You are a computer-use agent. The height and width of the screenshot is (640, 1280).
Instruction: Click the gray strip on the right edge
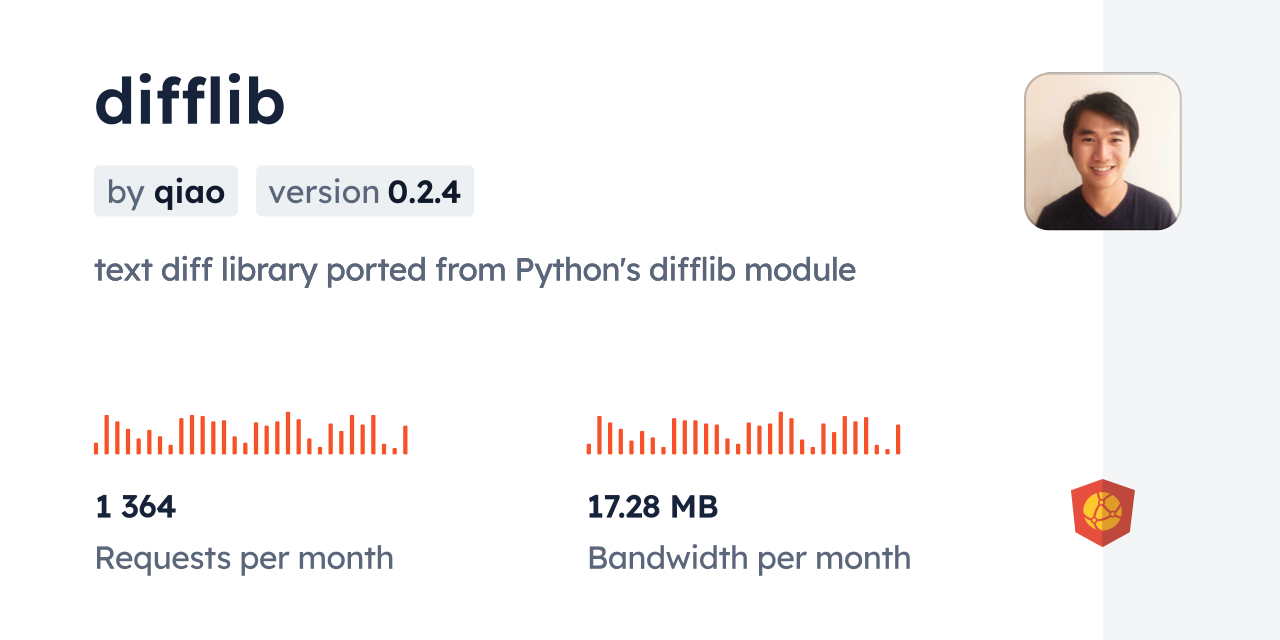coord(1191,320)
